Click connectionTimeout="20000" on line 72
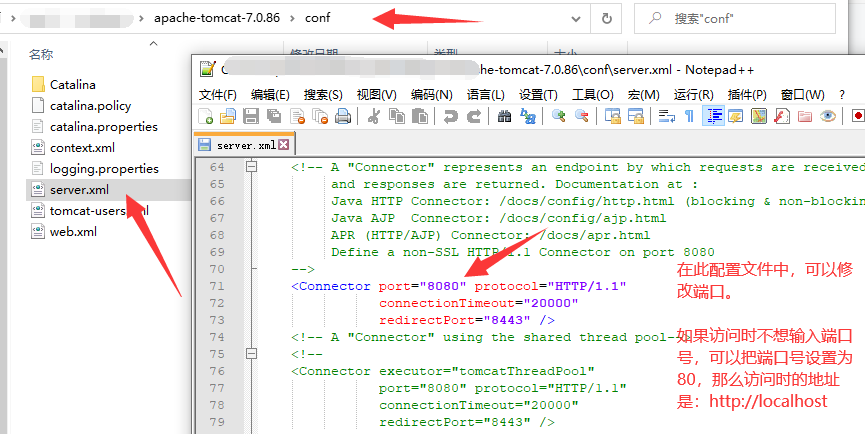 (x=478, y=303)
